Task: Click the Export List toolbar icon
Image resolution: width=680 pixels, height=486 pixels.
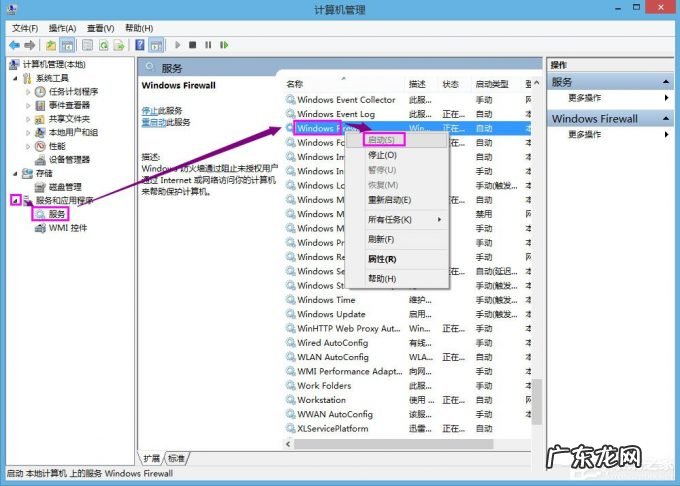Action: [x=119, y=45]
